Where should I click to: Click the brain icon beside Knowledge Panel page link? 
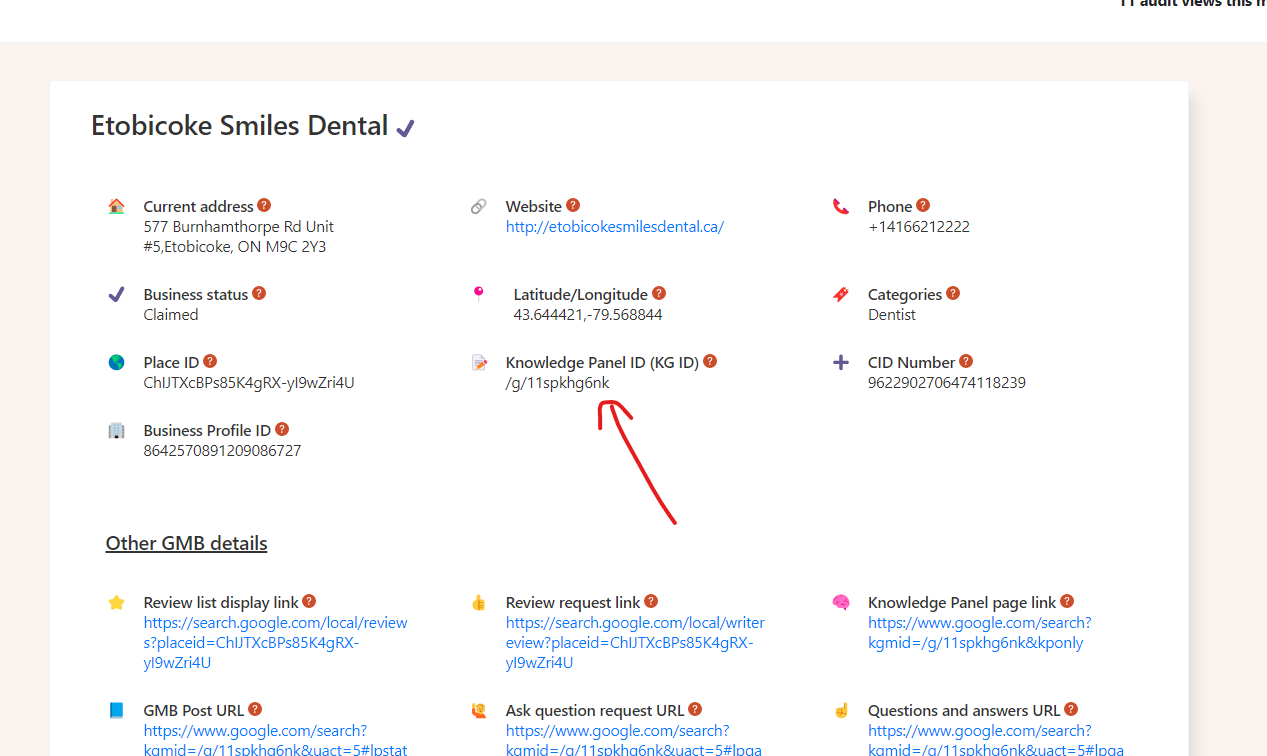[x=840, y=601]
